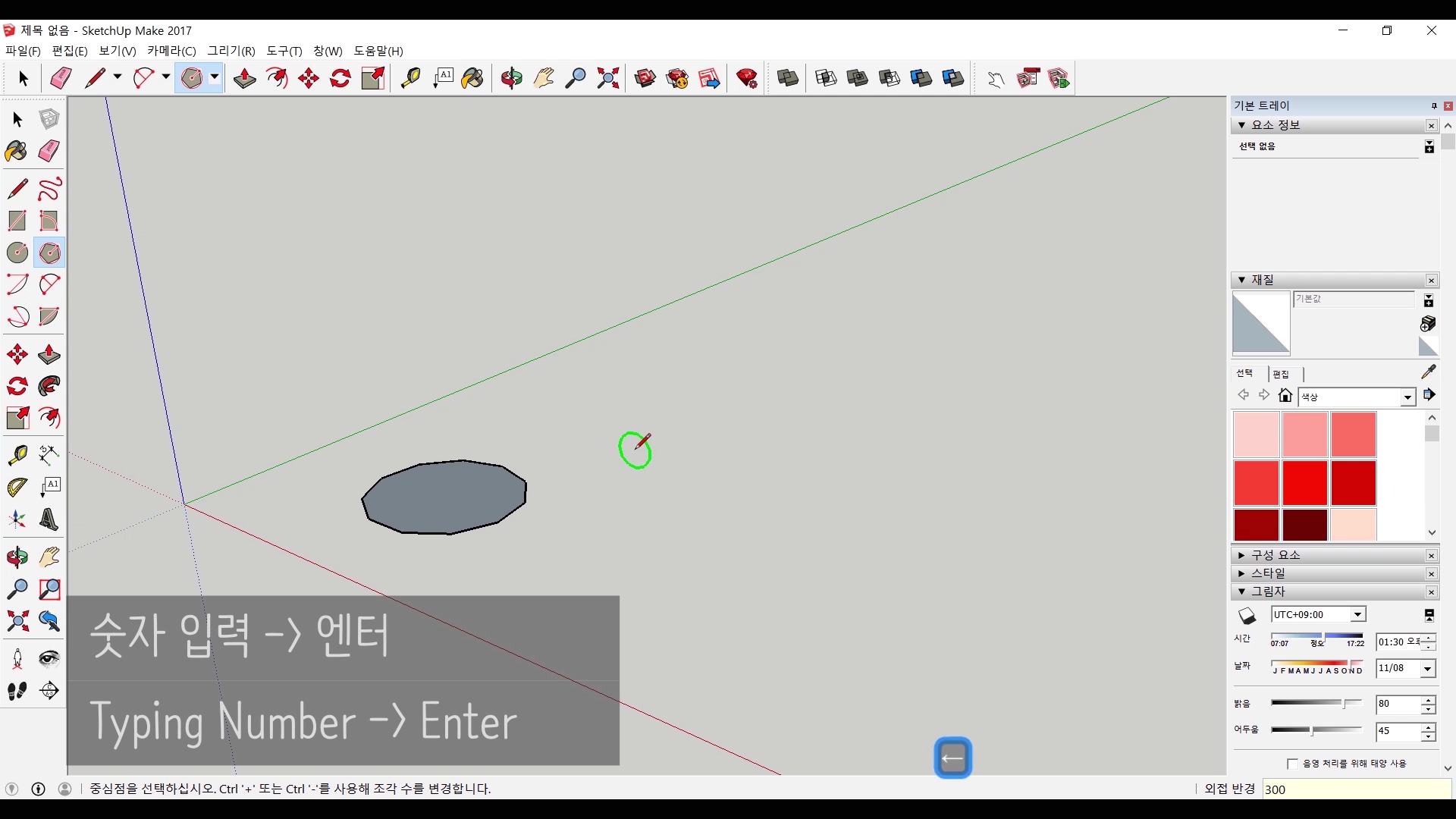Select the Tape Measure tool in left toolbar

coord(17,455)
